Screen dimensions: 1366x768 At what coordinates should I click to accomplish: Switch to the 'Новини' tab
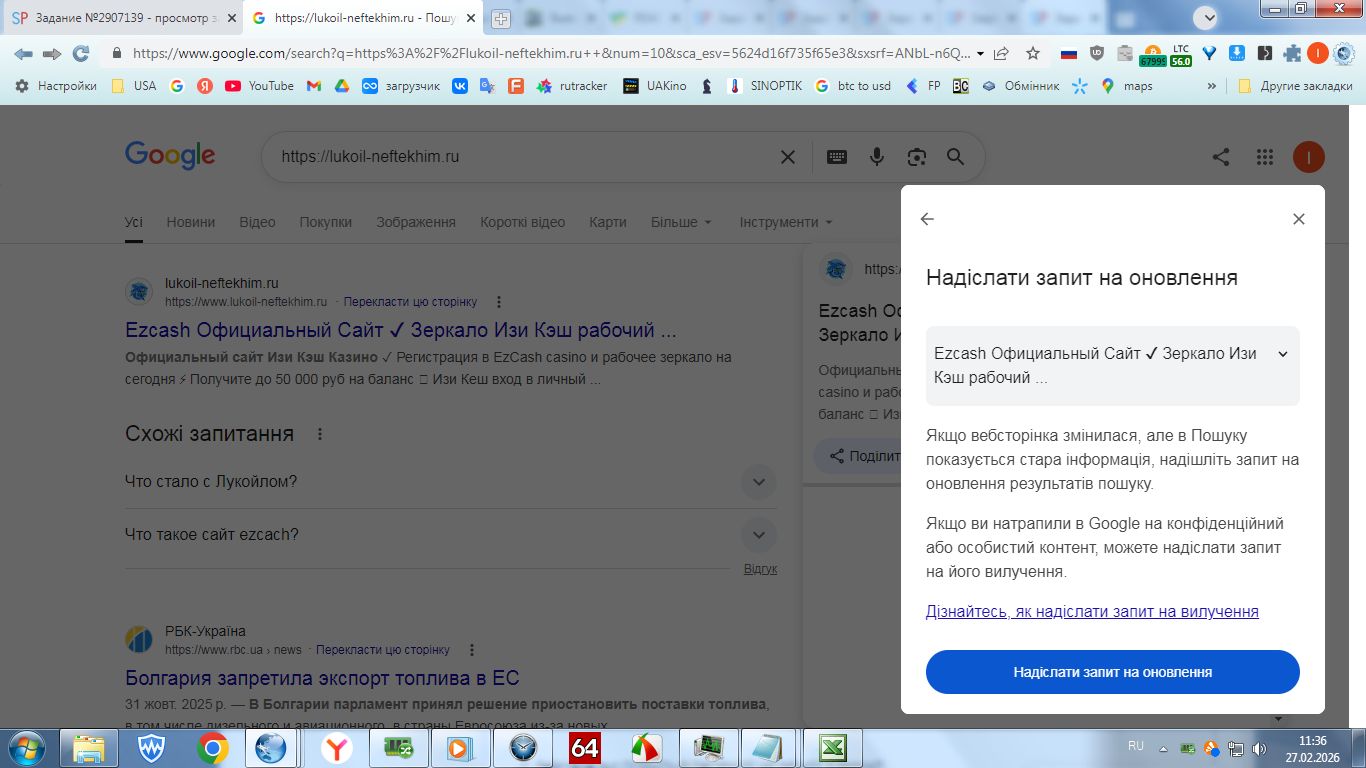191,222
